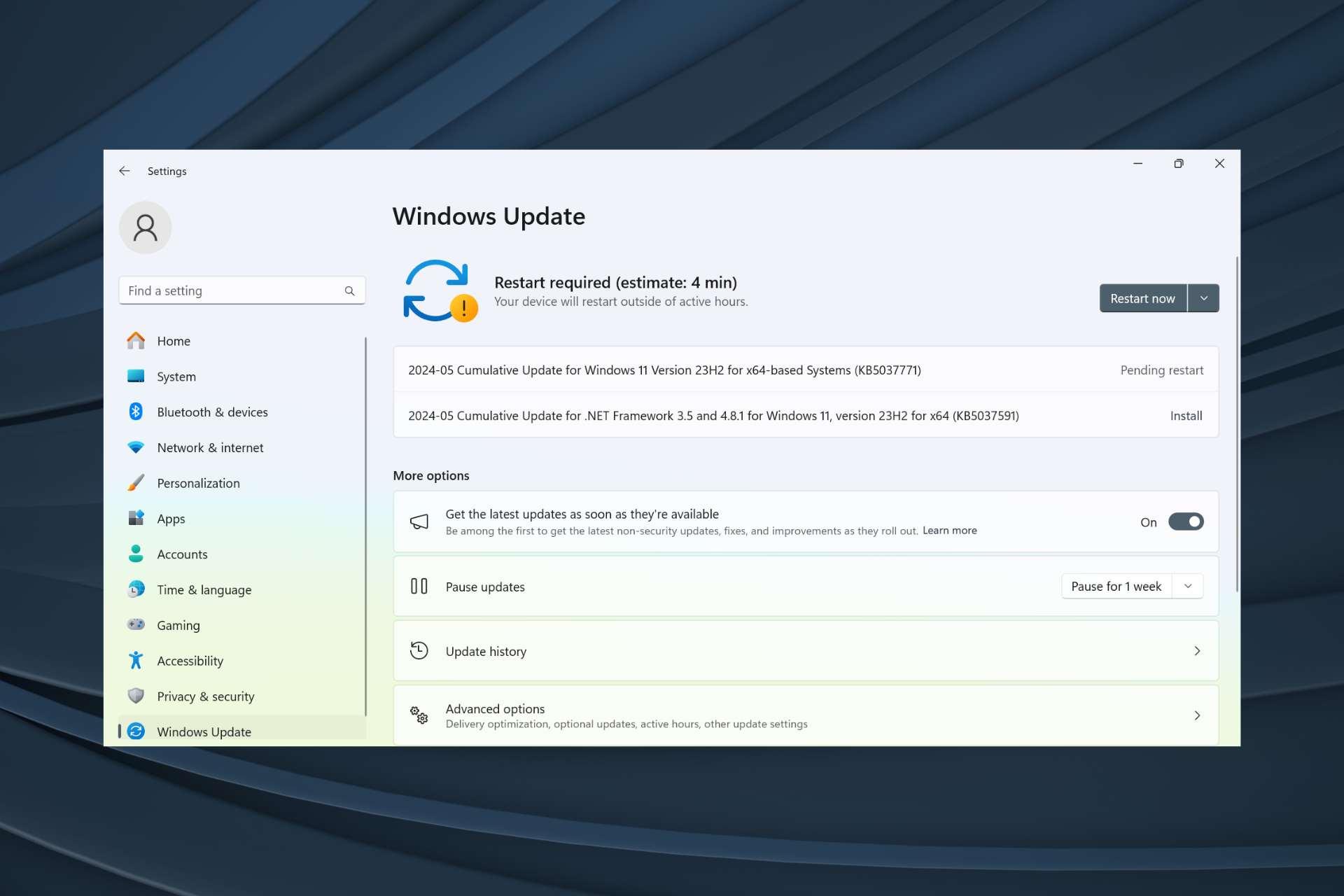Click the Home house icon

pyautogui.click(x=136, y=341)
